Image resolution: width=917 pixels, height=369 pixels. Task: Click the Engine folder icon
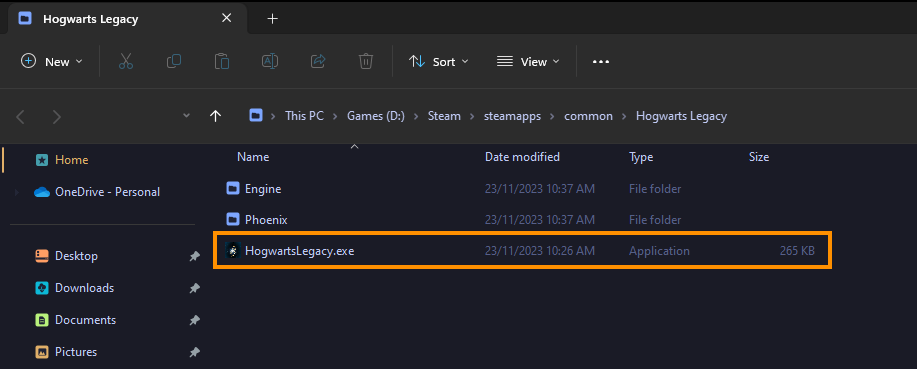coord(233,188)
